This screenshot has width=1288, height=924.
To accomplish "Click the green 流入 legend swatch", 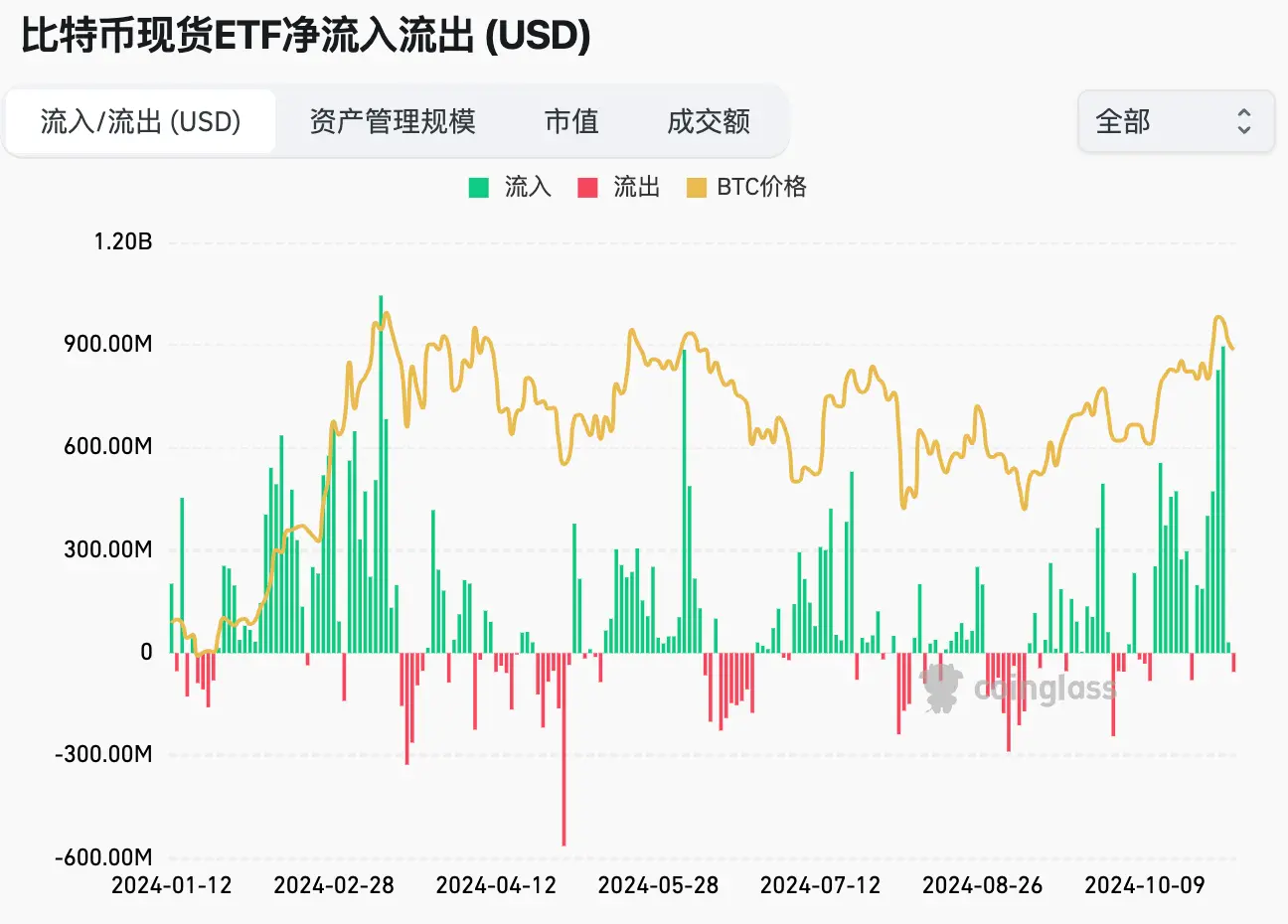I will coord(479,187).
